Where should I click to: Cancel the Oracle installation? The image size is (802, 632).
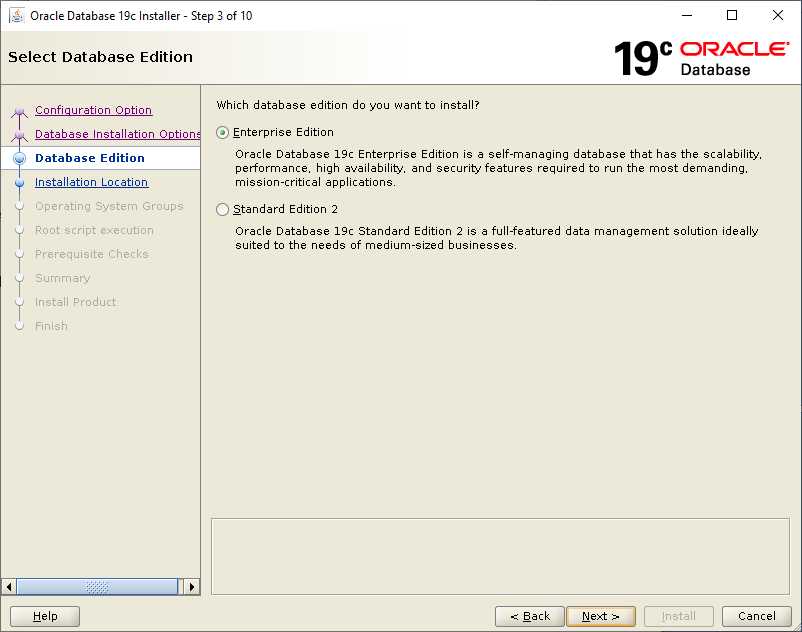(x=756, y=616)
